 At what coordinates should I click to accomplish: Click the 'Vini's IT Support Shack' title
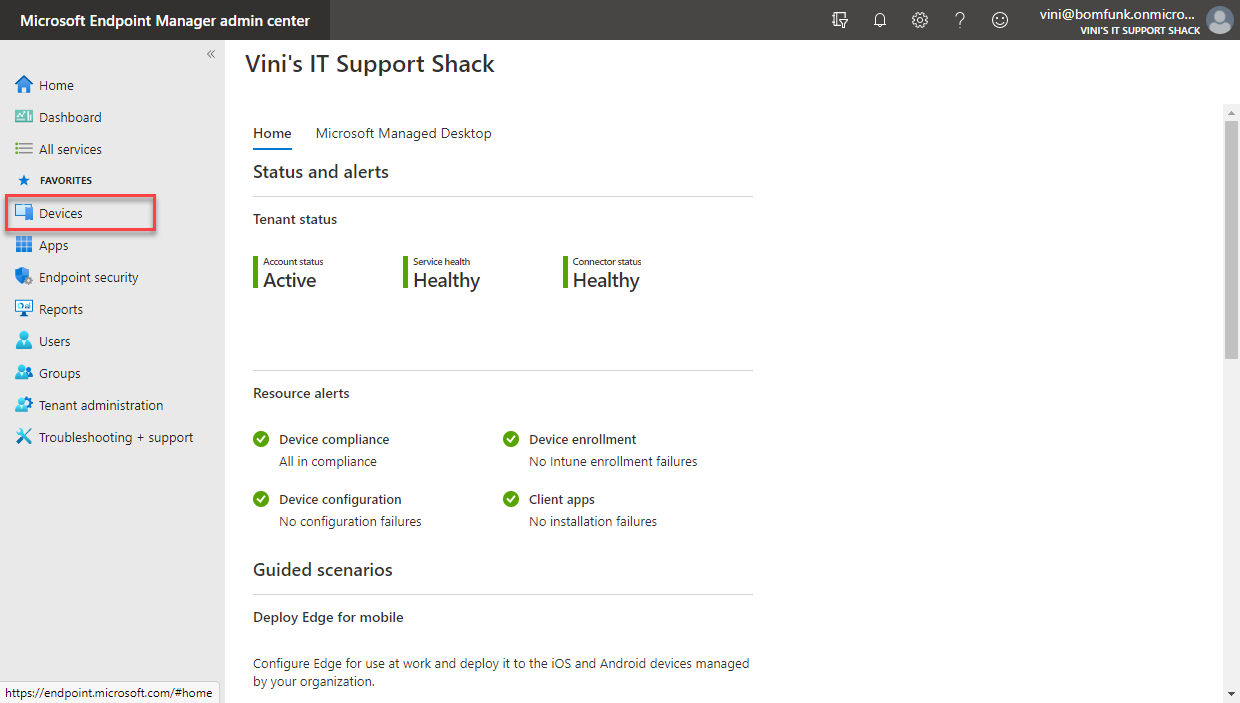click(370, 64)
